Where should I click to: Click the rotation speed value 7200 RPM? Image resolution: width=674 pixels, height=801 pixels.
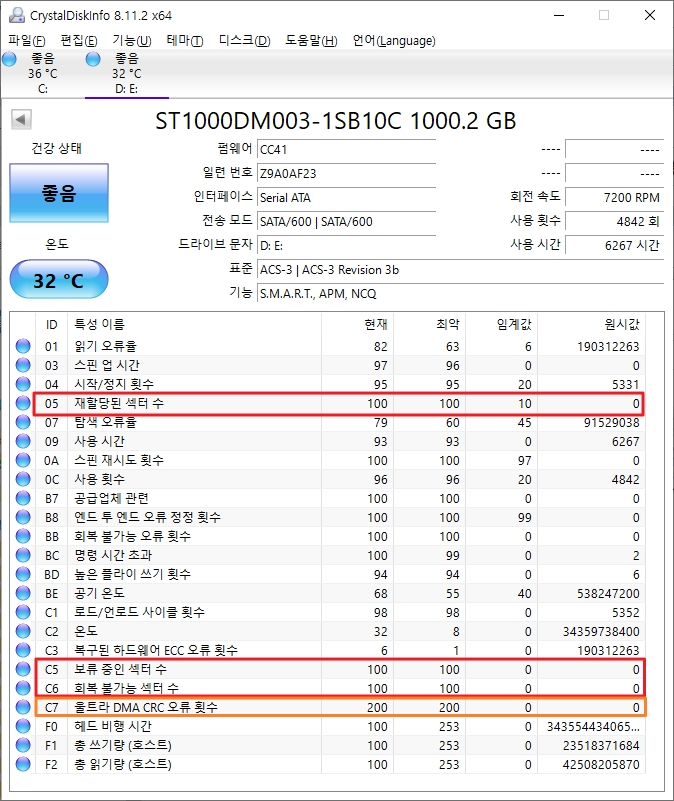[614, 198]
